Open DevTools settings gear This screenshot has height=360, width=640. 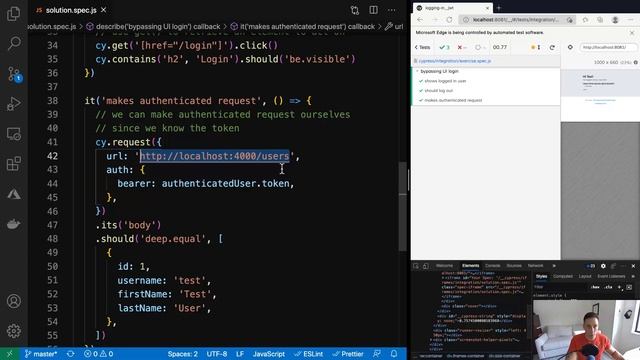603,266
